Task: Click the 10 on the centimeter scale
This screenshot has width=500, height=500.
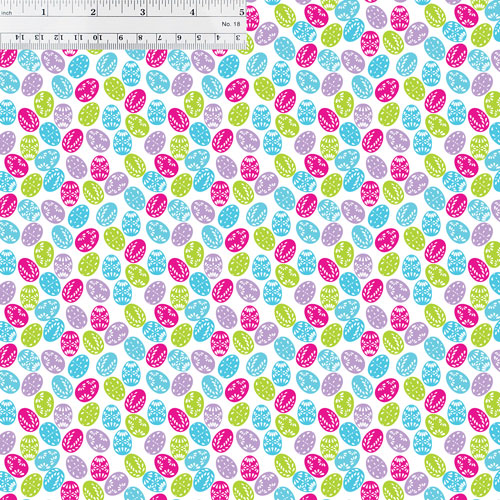Action: click(98, 38)
